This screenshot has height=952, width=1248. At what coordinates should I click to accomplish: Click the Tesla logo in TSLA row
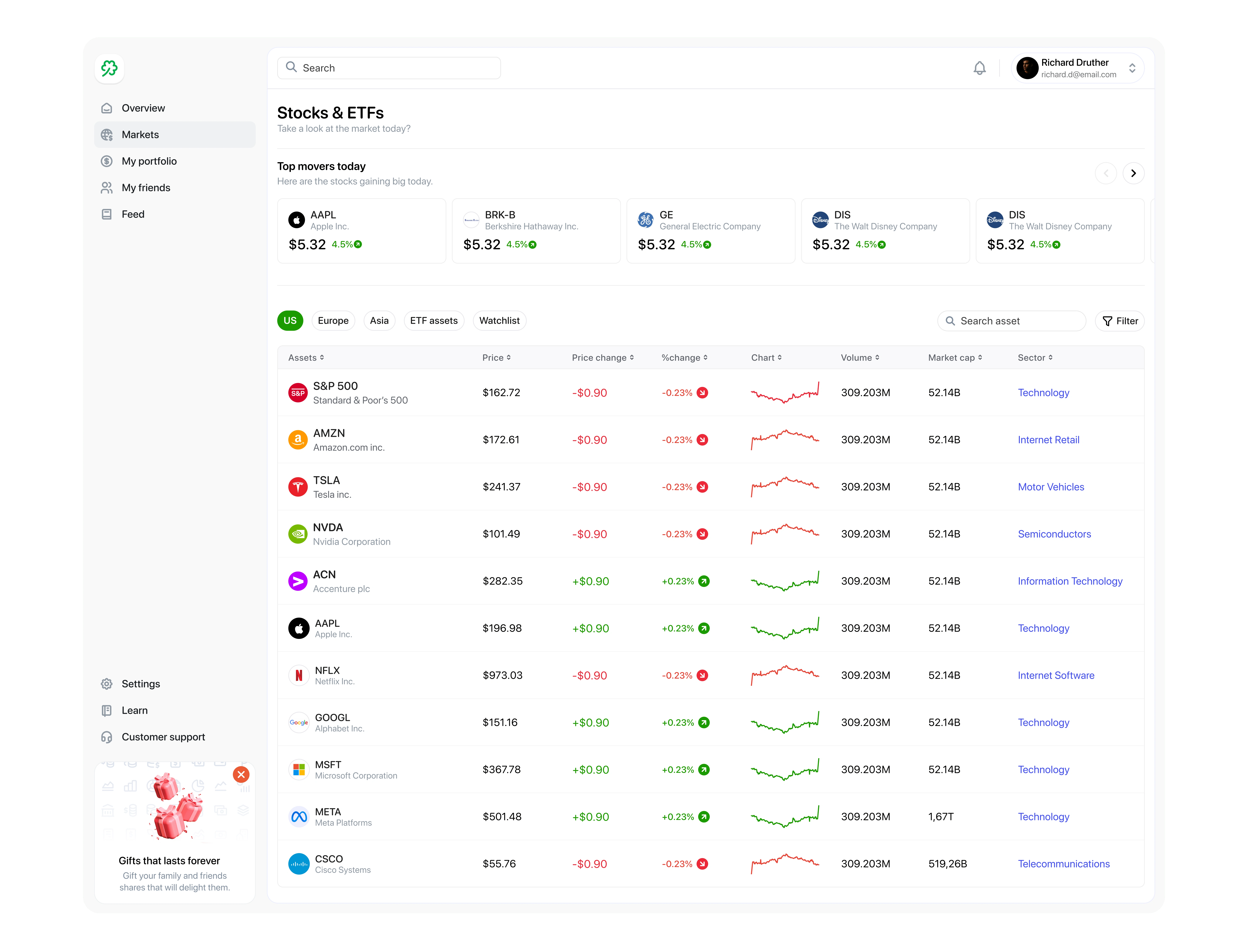coord(298,487)
